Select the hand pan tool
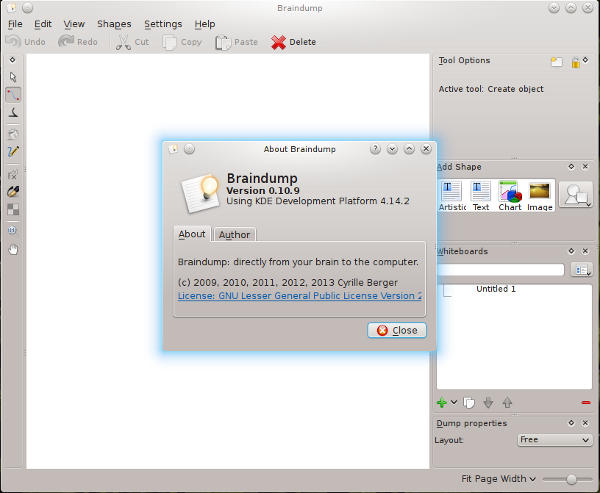The image size is (600, 493). [13, 250]
